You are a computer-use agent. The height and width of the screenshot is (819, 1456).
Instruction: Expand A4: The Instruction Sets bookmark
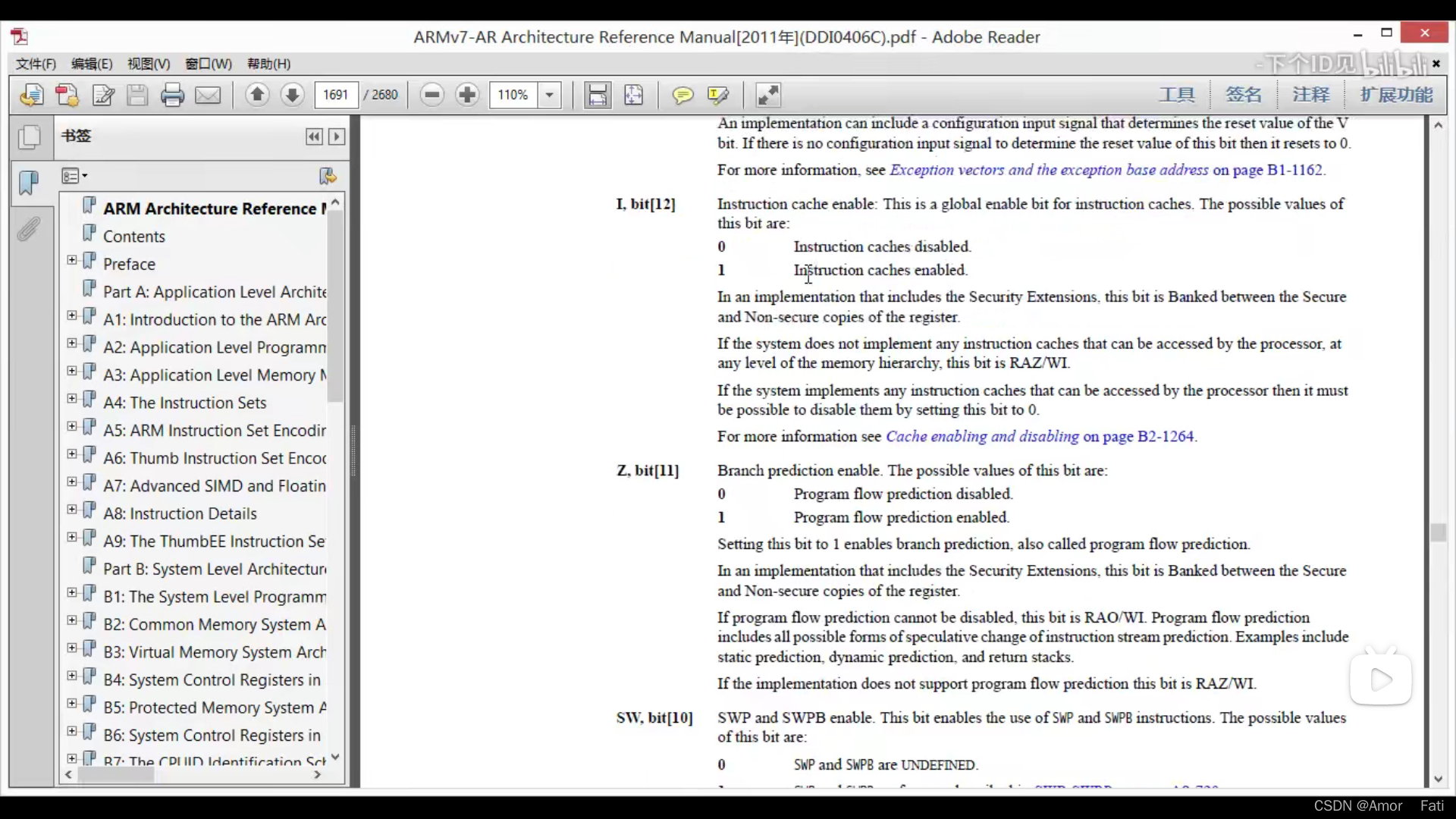tap(72, 399)
